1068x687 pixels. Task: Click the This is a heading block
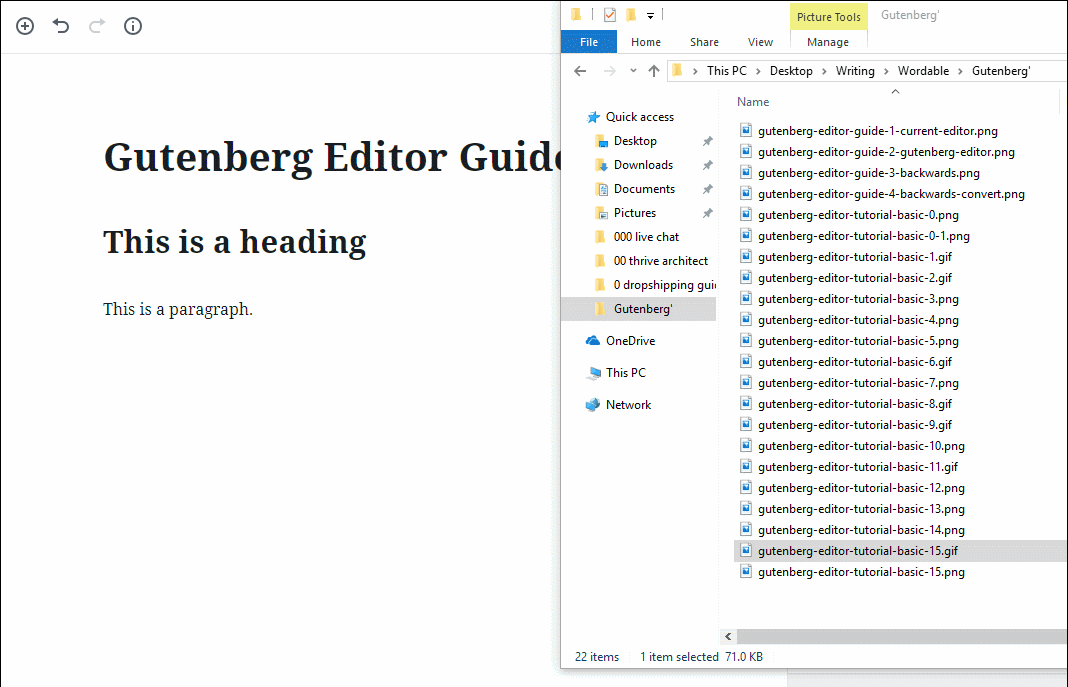235,242
